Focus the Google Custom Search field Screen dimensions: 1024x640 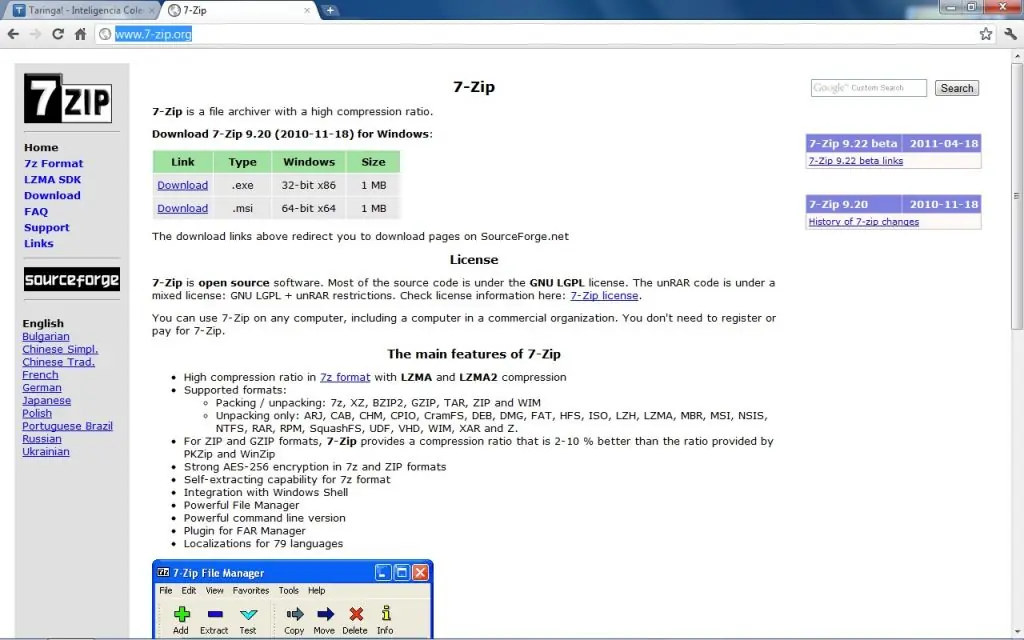(x=869, y=88)
